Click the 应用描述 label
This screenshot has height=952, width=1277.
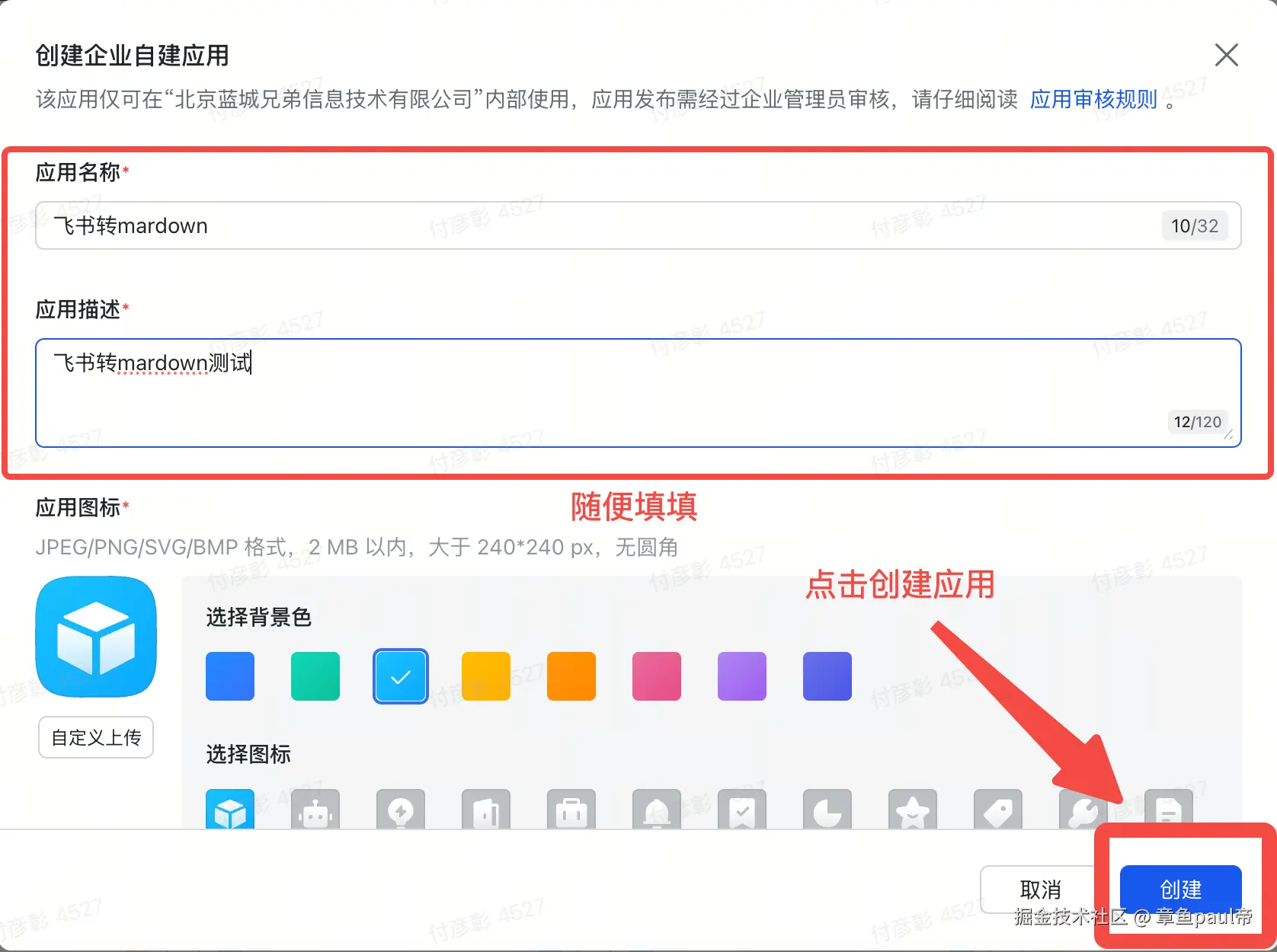coord(78,310)
